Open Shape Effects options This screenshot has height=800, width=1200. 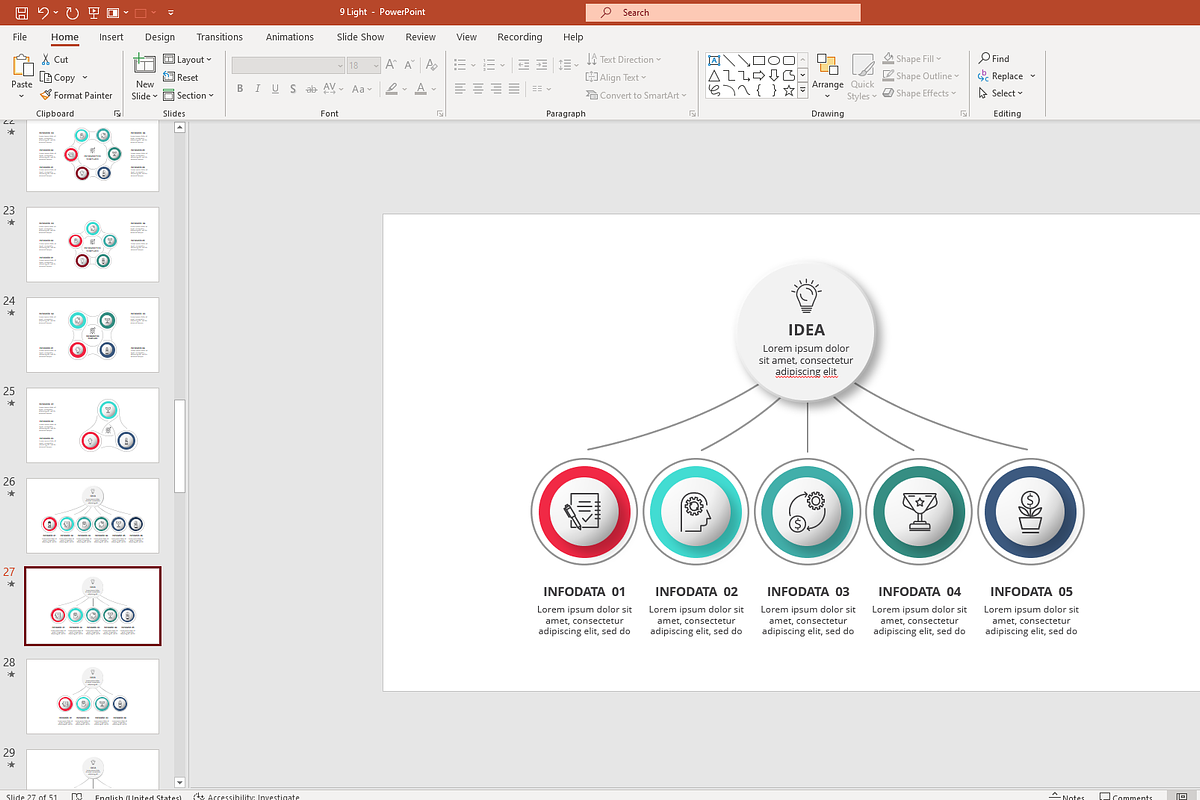tap(919, 94)
